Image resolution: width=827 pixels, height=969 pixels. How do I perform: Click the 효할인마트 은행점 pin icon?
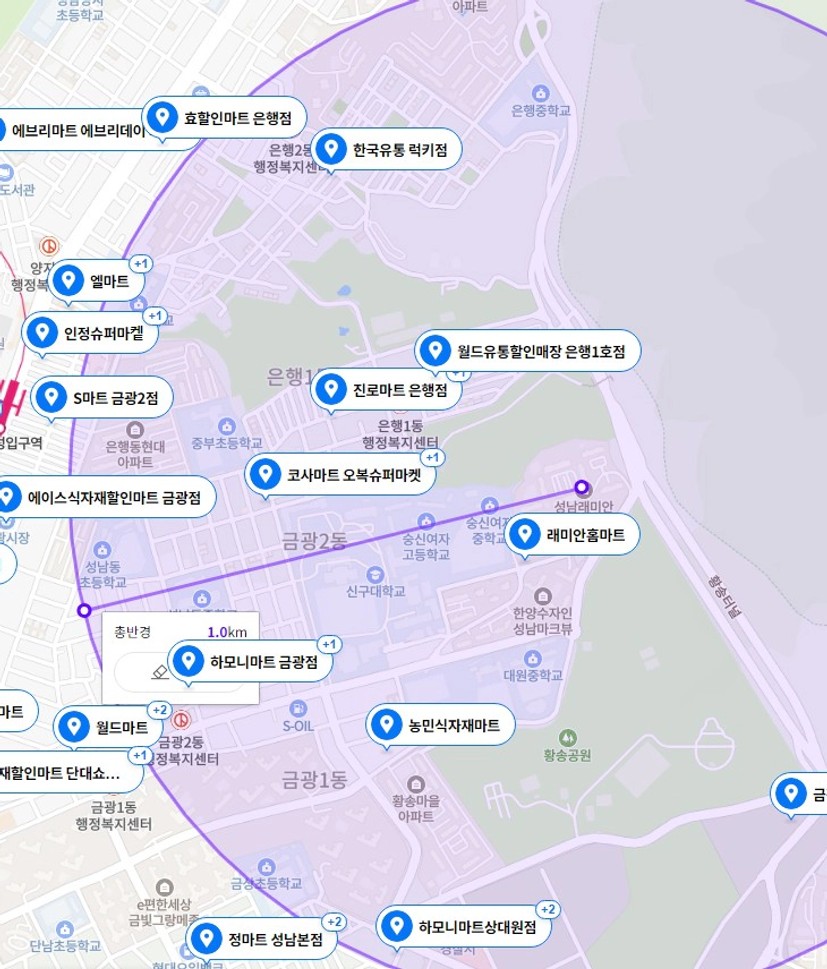pyautogui.click(x=163, y=116)
